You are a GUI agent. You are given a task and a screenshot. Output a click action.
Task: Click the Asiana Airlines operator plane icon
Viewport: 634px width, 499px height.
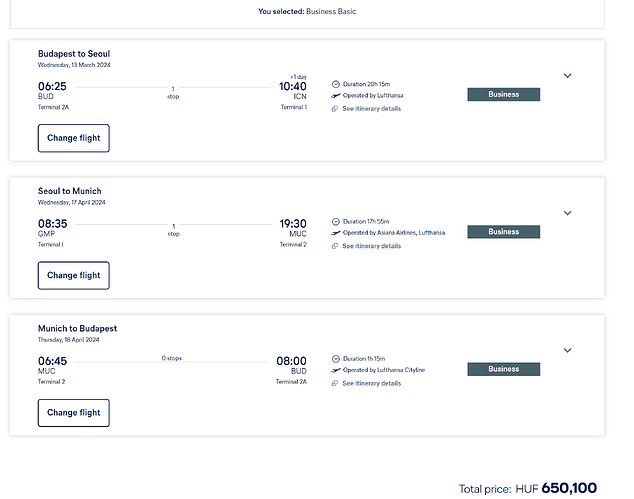336,232
